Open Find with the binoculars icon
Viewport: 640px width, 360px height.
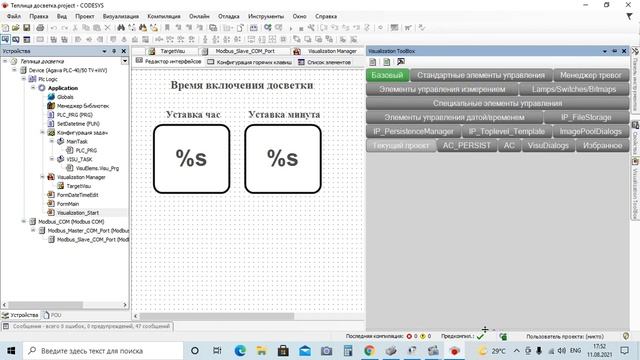click(x=121, y=28)
